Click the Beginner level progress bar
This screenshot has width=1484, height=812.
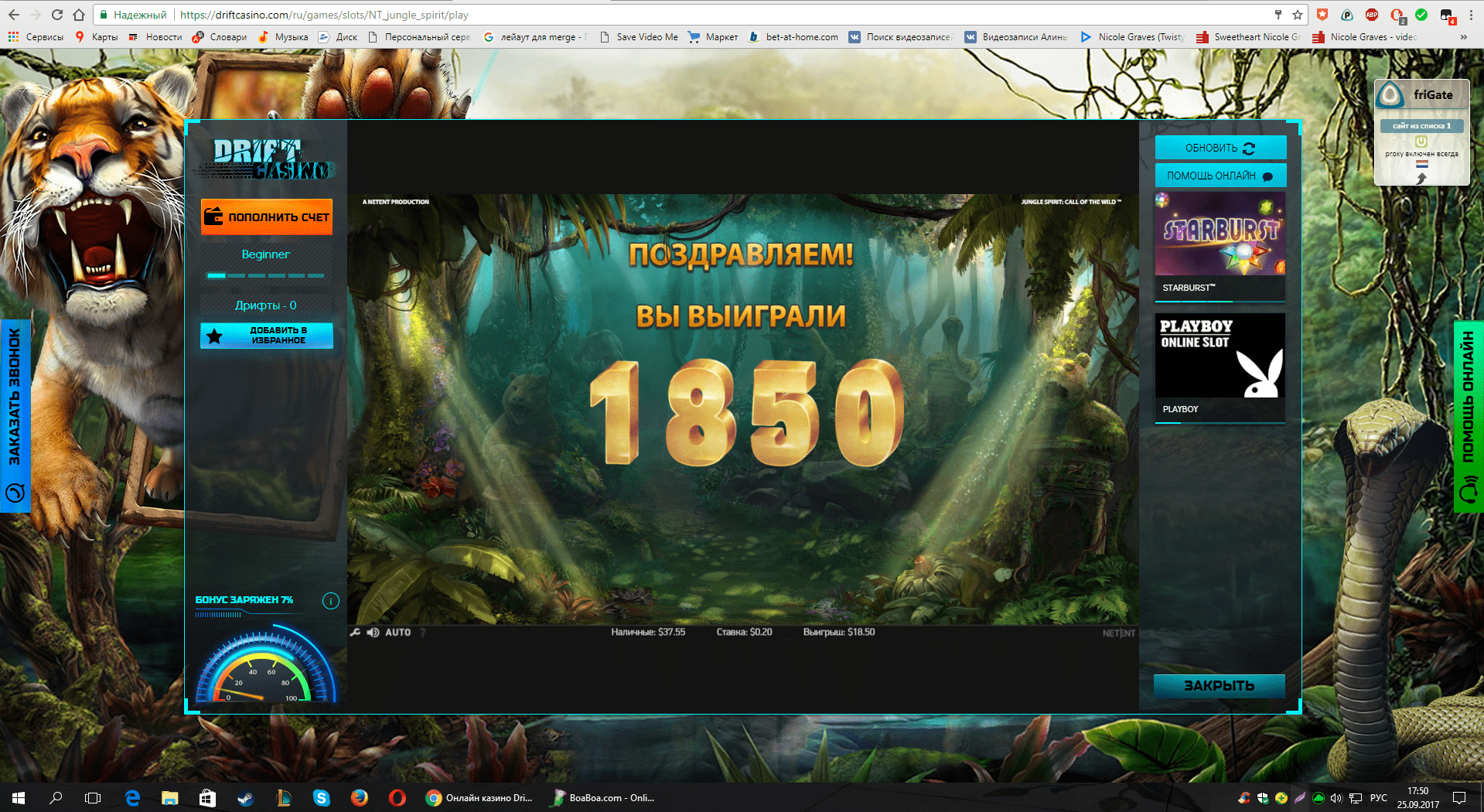click(x=266, y=275)
